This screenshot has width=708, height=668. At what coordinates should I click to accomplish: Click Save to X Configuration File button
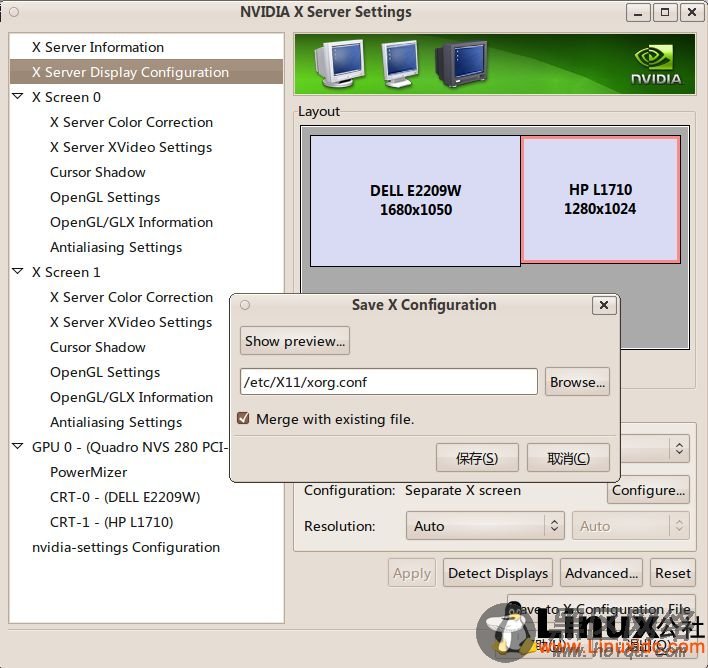pyautogui.click(x=601, y=608)
